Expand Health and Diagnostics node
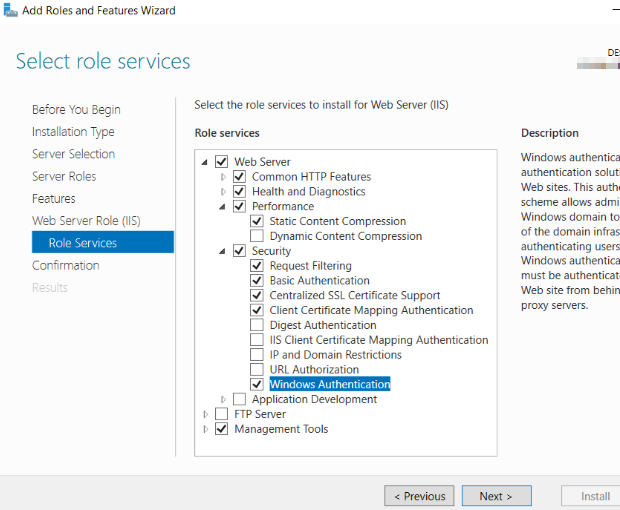Image resolution: width=620 pixels, height=510 pixels. click(x=223, y=192)
